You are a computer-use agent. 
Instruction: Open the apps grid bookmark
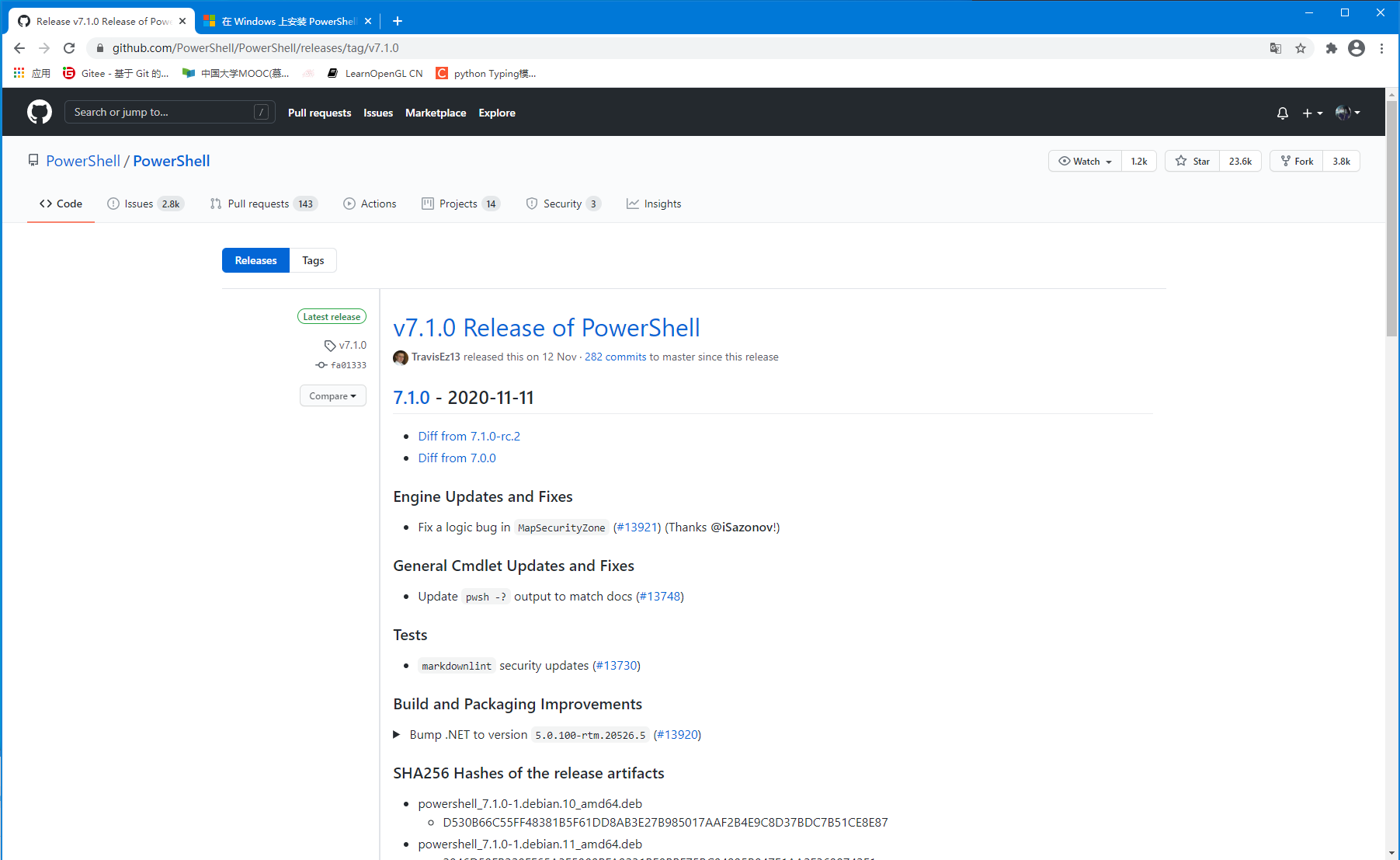(32, 73)
